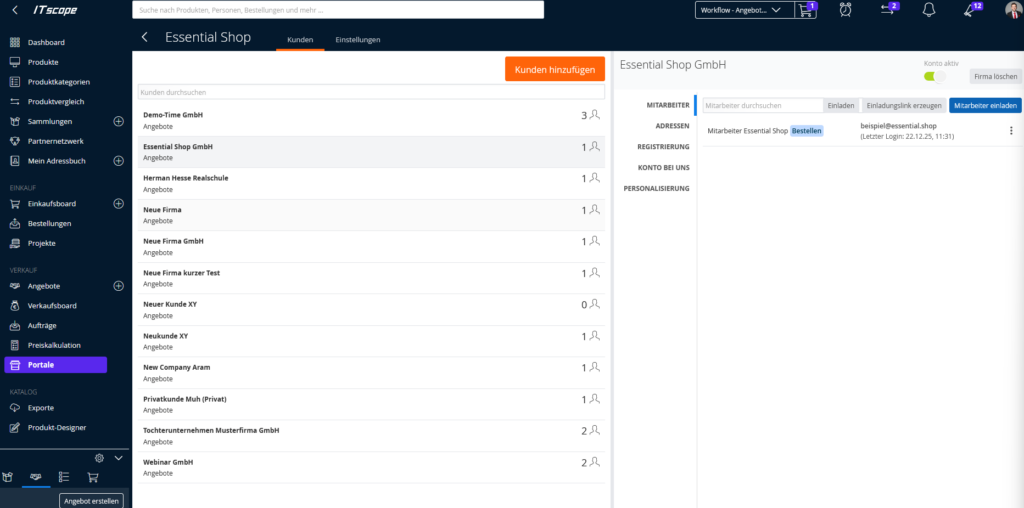This screenshot has height=508, width=1024.
Task: Collapse the sidebar footer panel chevron
Action: (x=119, y=458)
